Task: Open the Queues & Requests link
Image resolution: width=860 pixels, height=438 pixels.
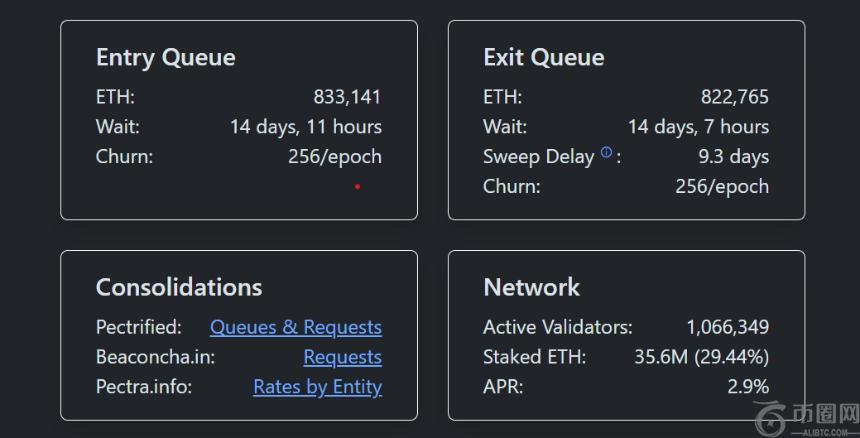Action: (295, 327)
